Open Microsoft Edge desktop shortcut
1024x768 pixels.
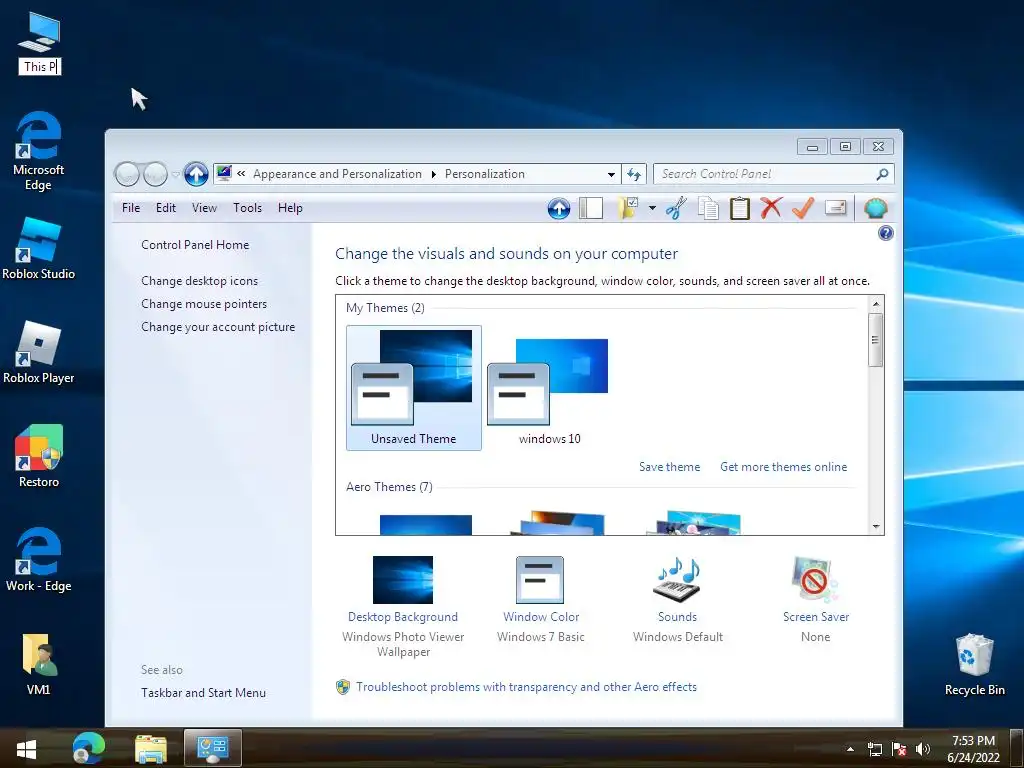(39, 151)
